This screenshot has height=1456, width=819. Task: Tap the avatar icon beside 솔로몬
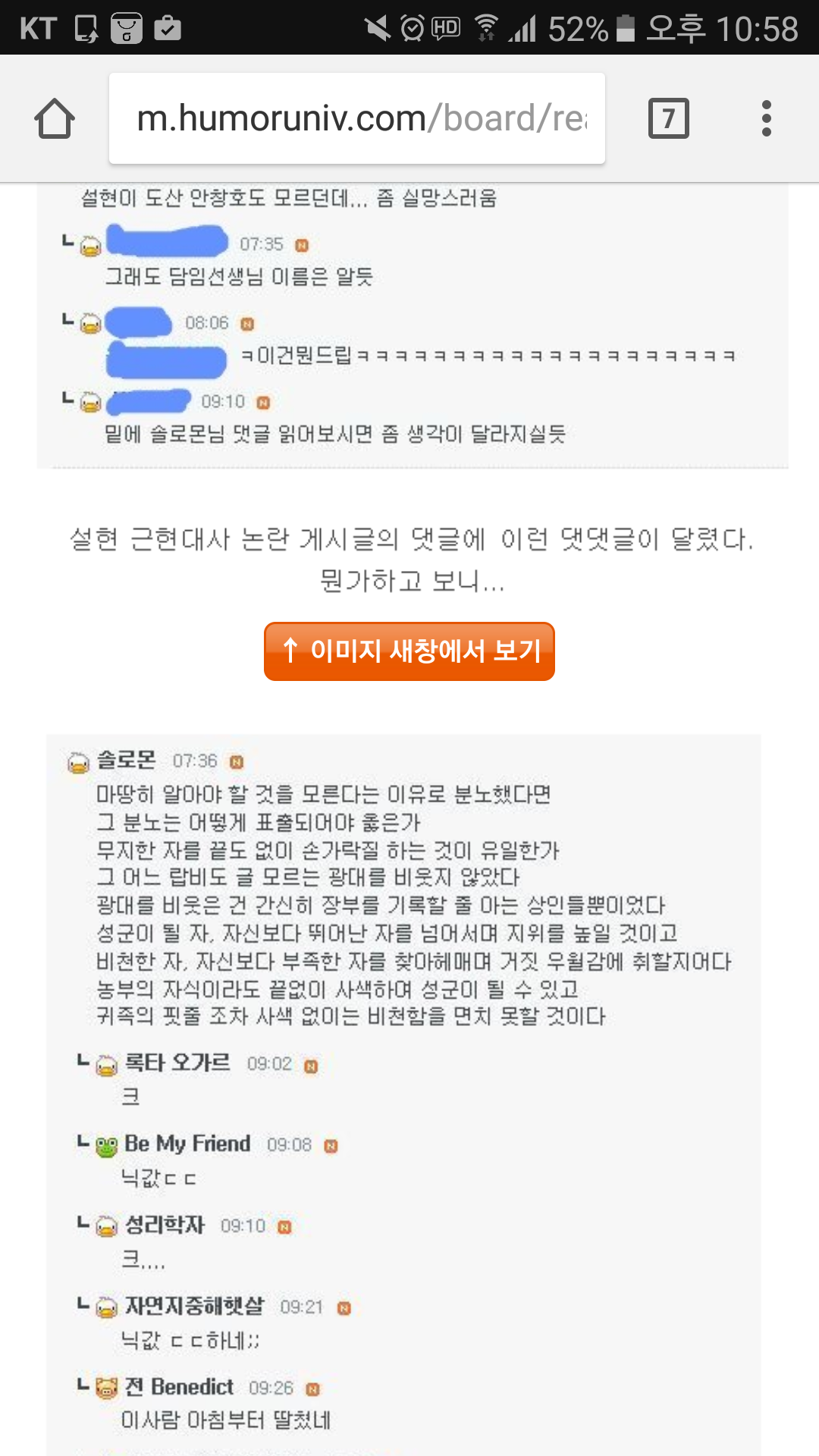click(79, 762)
